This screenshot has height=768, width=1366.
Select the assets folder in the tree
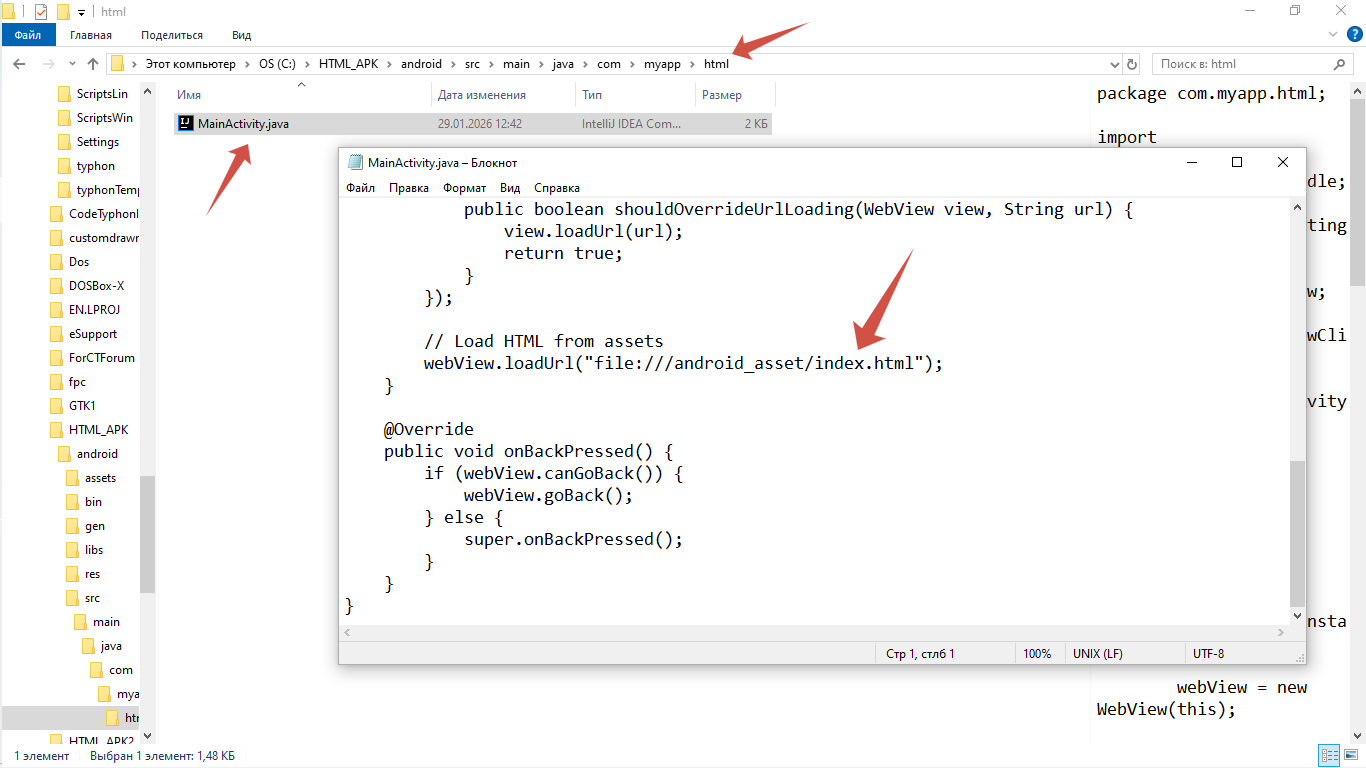(100, 478)
